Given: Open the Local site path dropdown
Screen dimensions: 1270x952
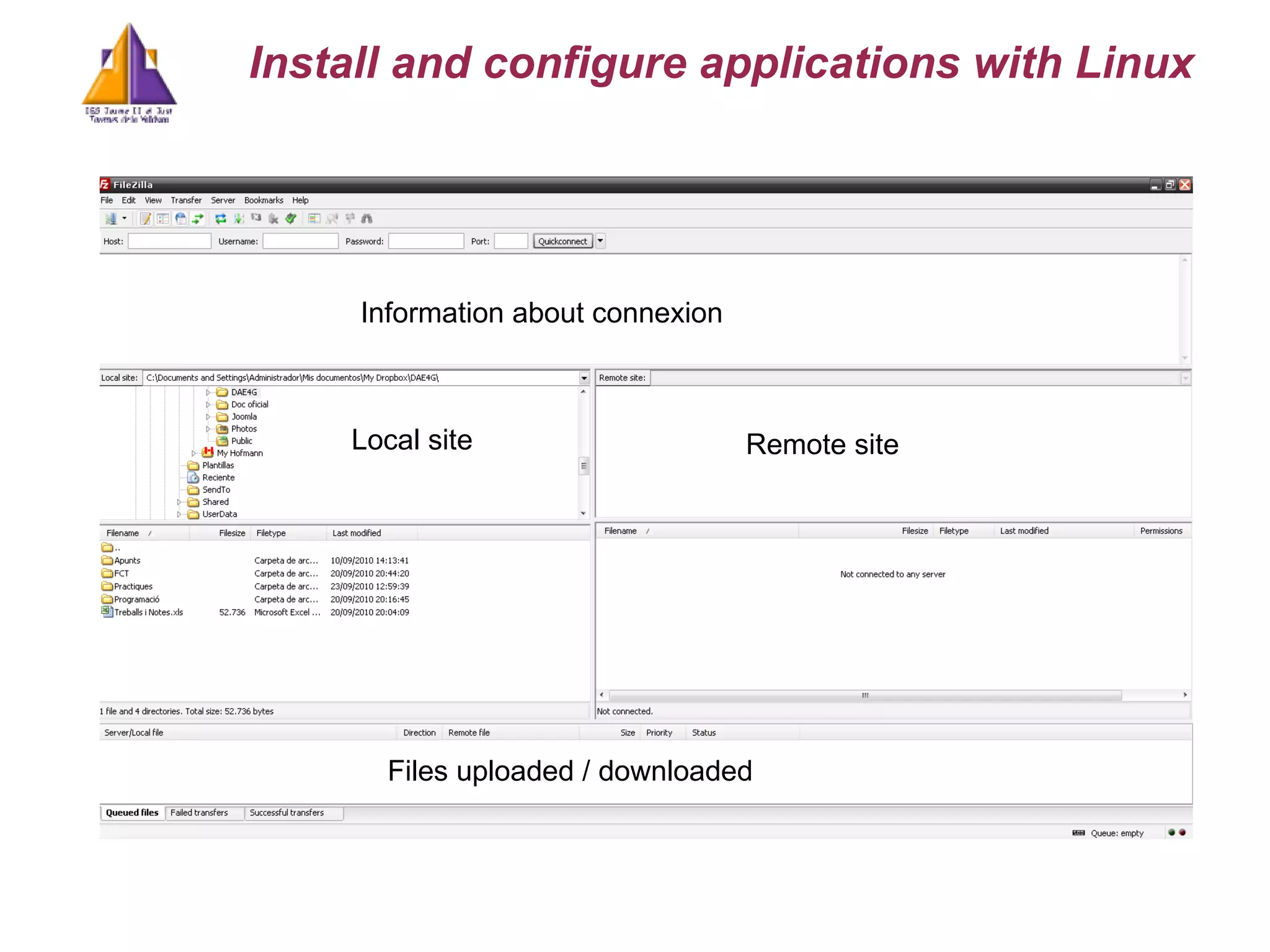Looking at the screenshot, I should point(584,378).
